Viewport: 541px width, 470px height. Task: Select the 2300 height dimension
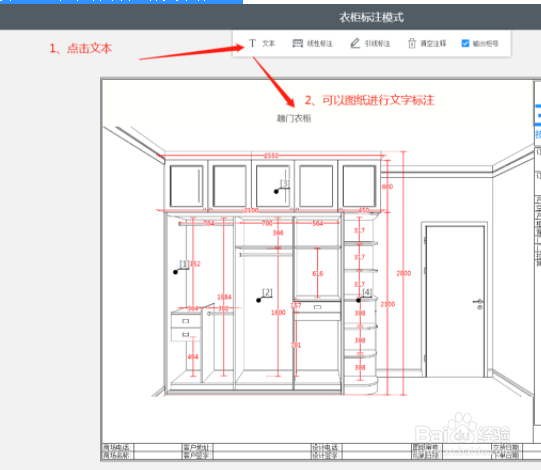pos(388,304)
